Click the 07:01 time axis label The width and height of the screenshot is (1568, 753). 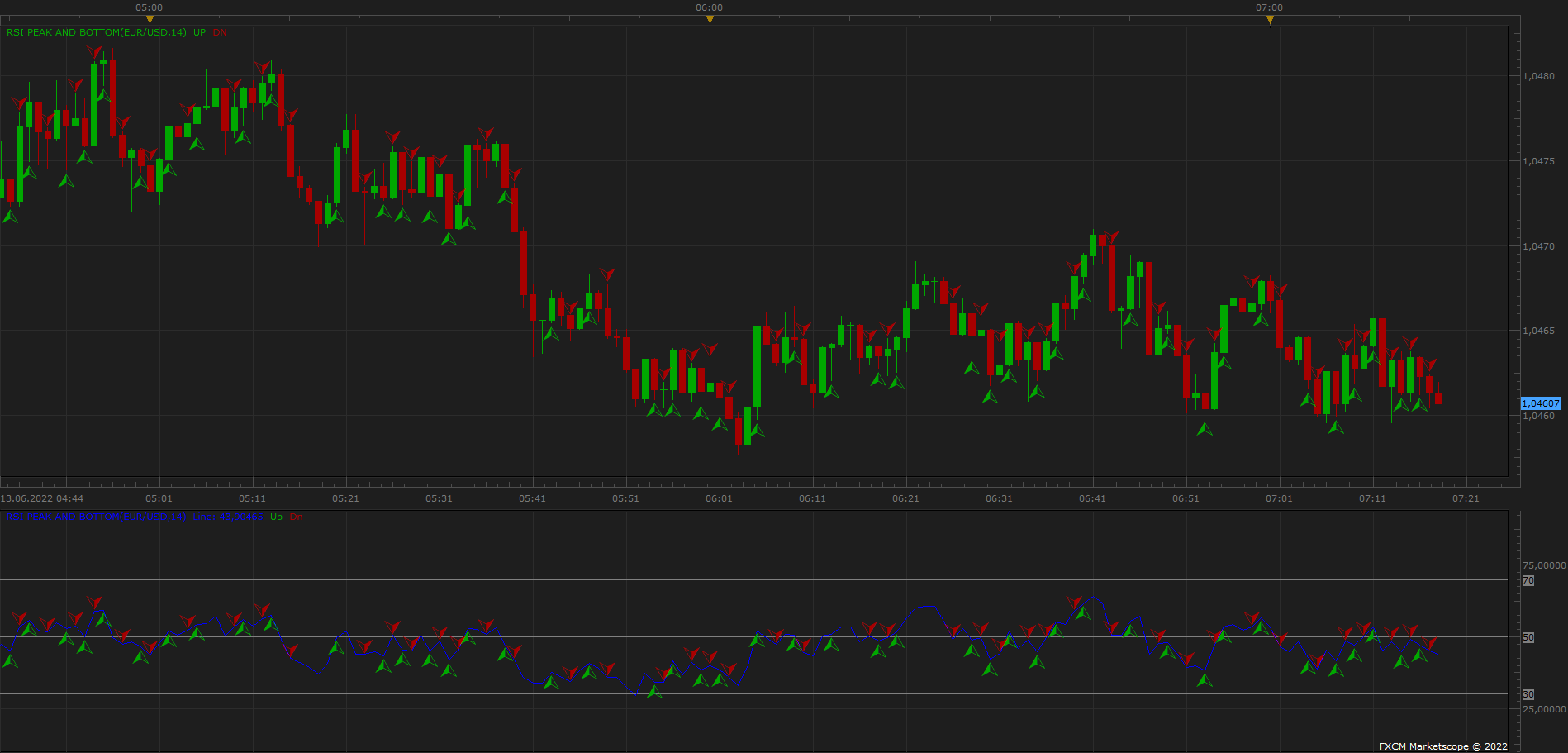[1280, 498]
